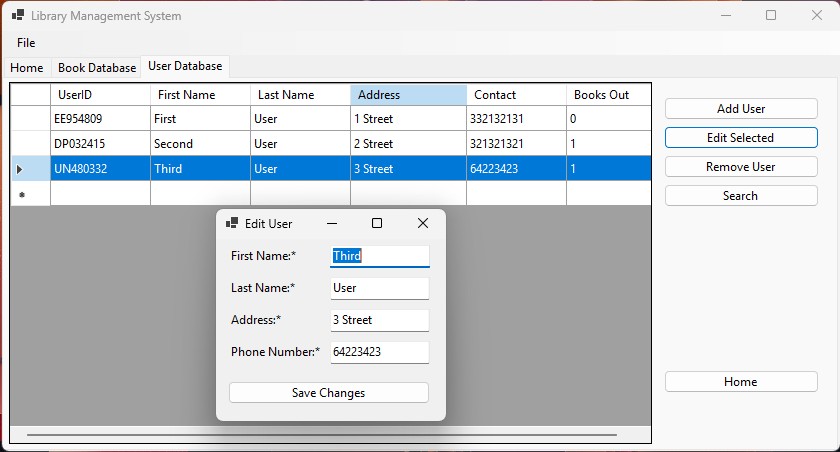Screen dimensions: 840x452
Task: Close the Edit User dialog
Action: tap(422, 223)
